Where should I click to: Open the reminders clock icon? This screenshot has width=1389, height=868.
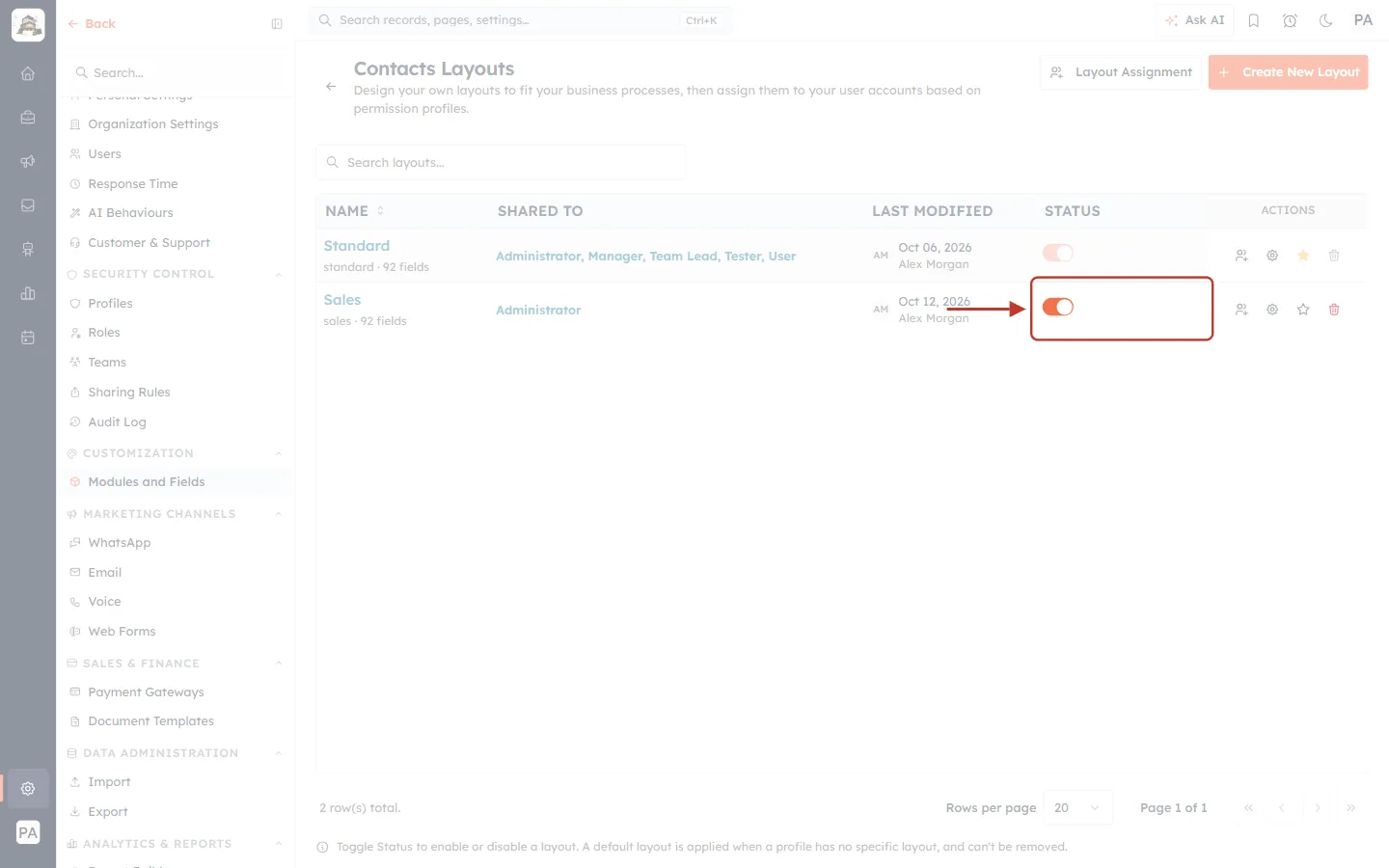1290,20
